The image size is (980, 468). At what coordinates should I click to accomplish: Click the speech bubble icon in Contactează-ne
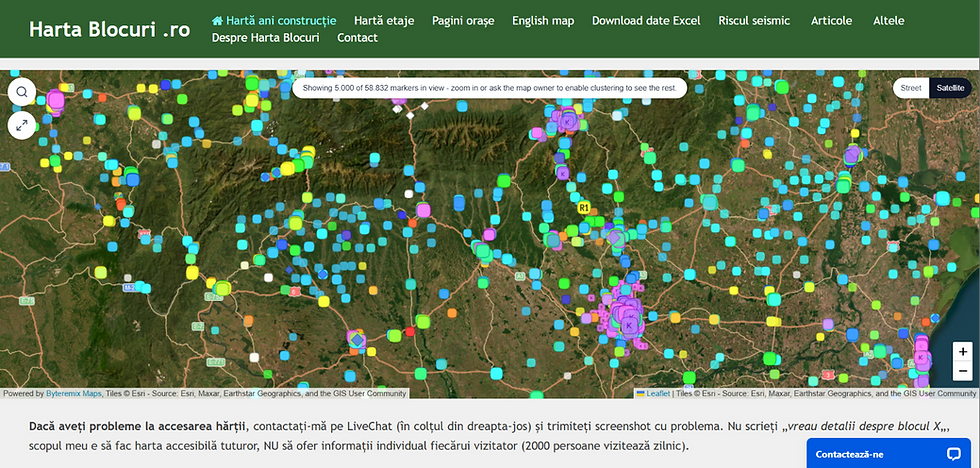953,454
